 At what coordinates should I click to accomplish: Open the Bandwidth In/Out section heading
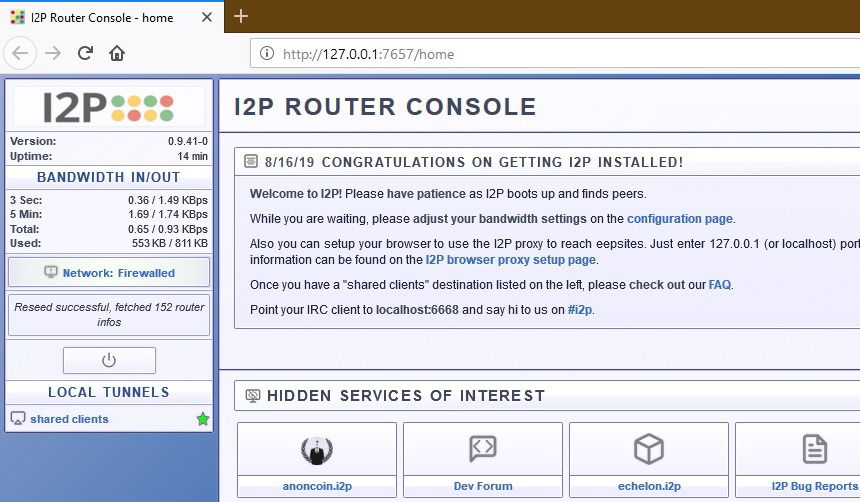pyautogui.click(x=109, y=177)
